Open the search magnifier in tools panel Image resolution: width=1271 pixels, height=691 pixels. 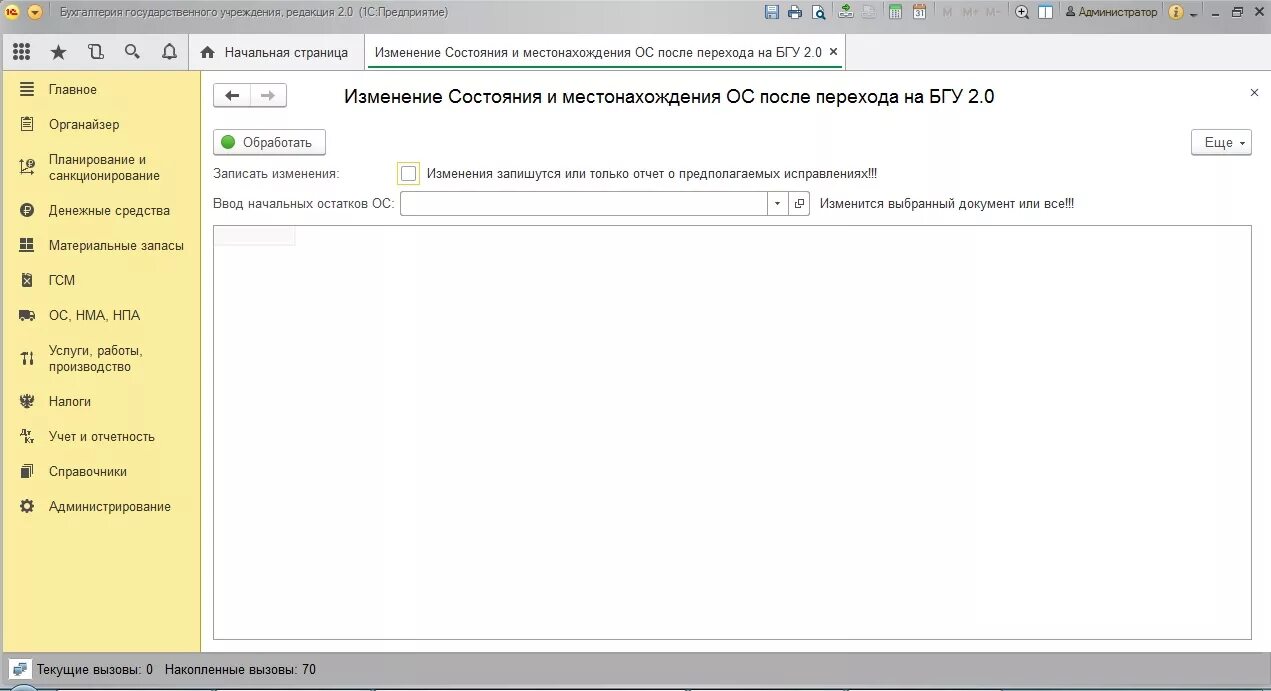(x=132, y=52)
